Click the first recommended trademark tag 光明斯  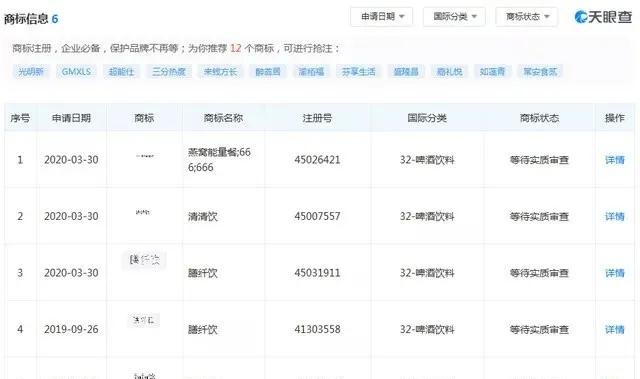coord(31,72)
